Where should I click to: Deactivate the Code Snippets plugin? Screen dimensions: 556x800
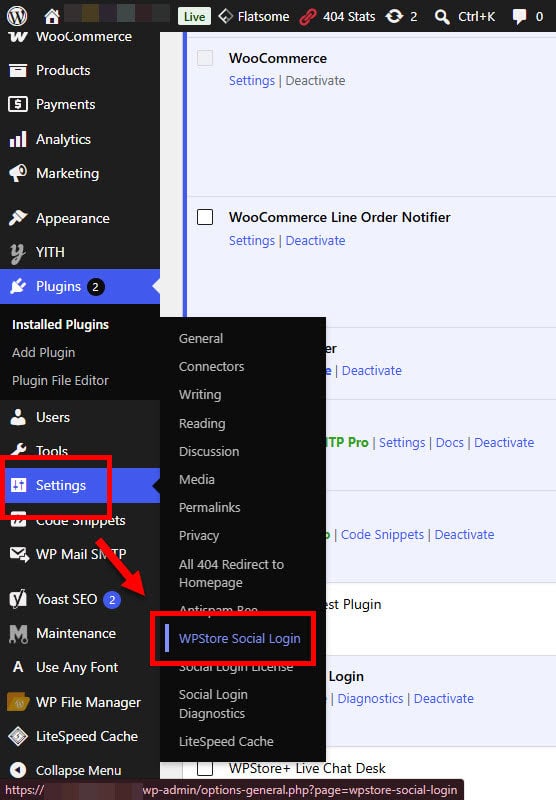coord(464,534)
